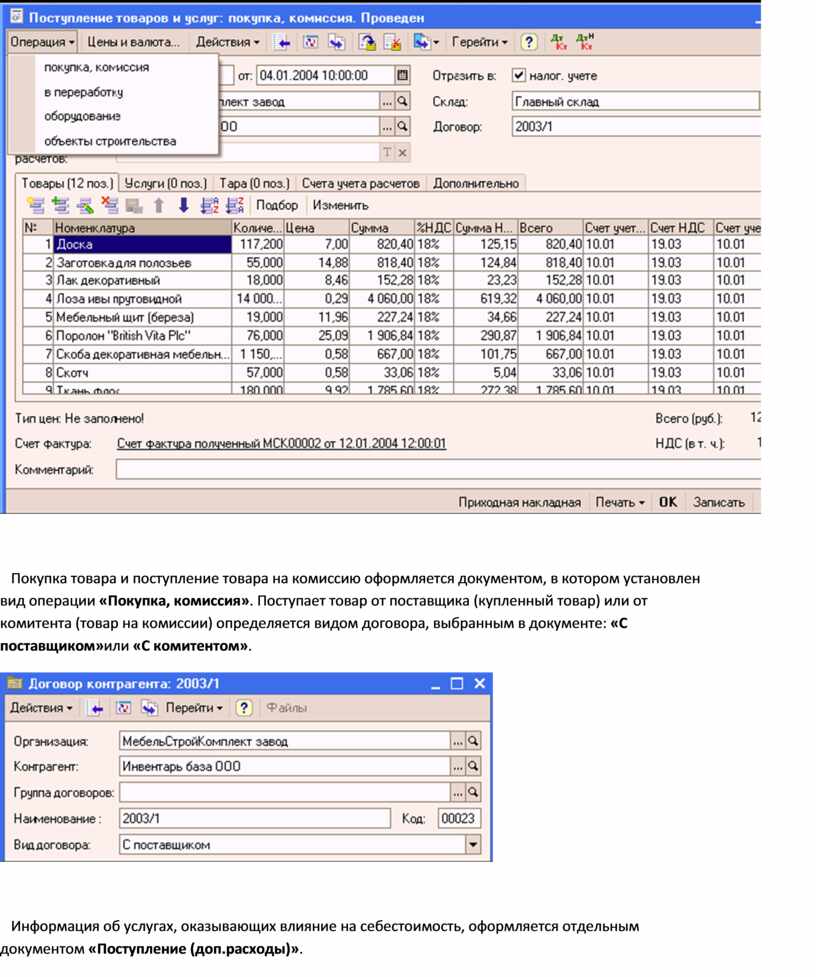Image resolution: width=816 pixels, height=977 pixels.
Task: Click the 'Цены и валюта...' button
Action: click(x=133, y=42)
